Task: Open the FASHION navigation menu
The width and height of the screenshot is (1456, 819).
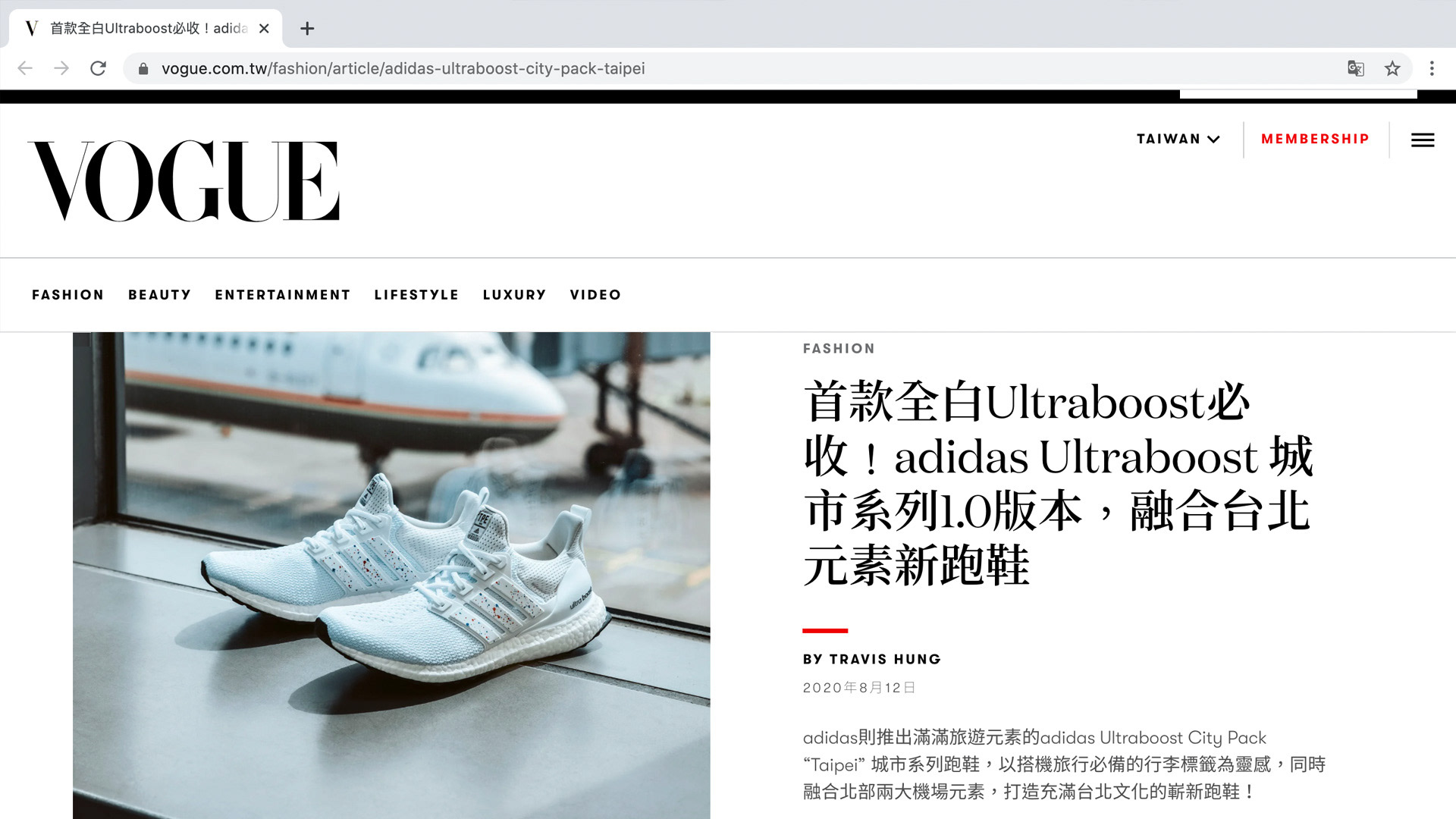Action: coord(67,294)
